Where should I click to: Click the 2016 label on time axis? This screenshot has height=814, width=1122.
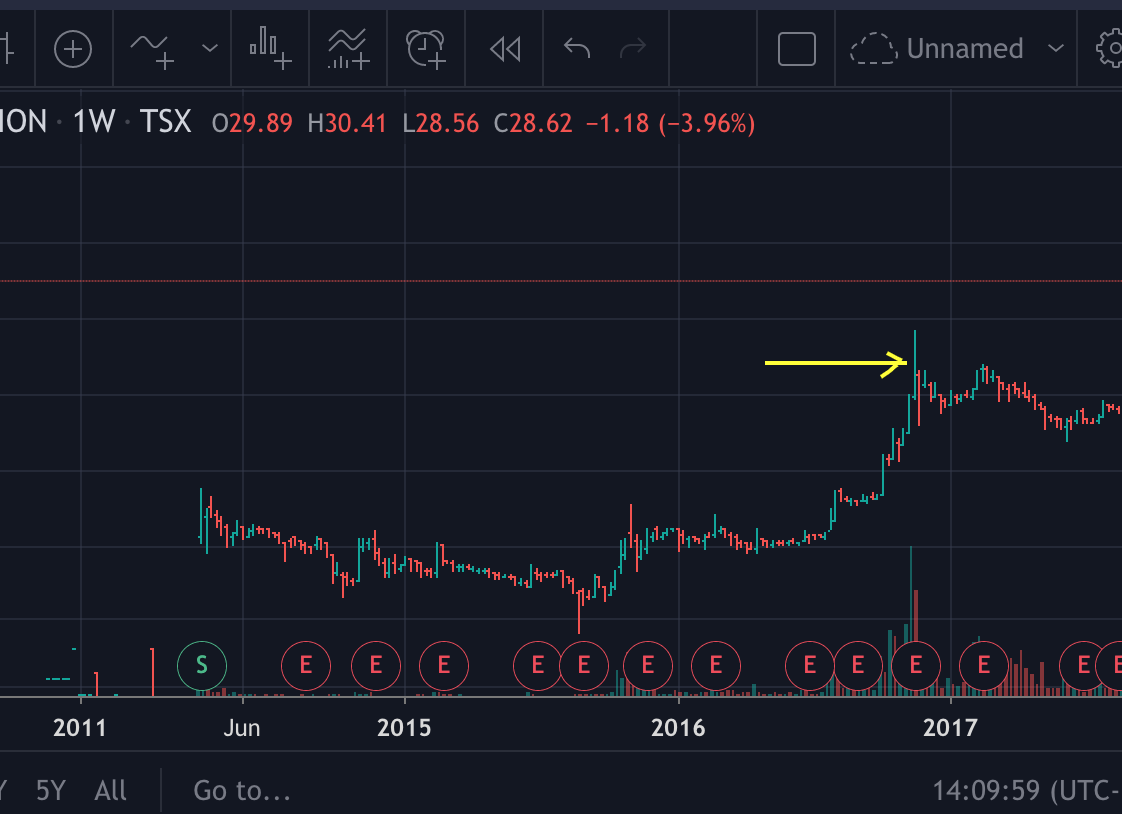678,728
